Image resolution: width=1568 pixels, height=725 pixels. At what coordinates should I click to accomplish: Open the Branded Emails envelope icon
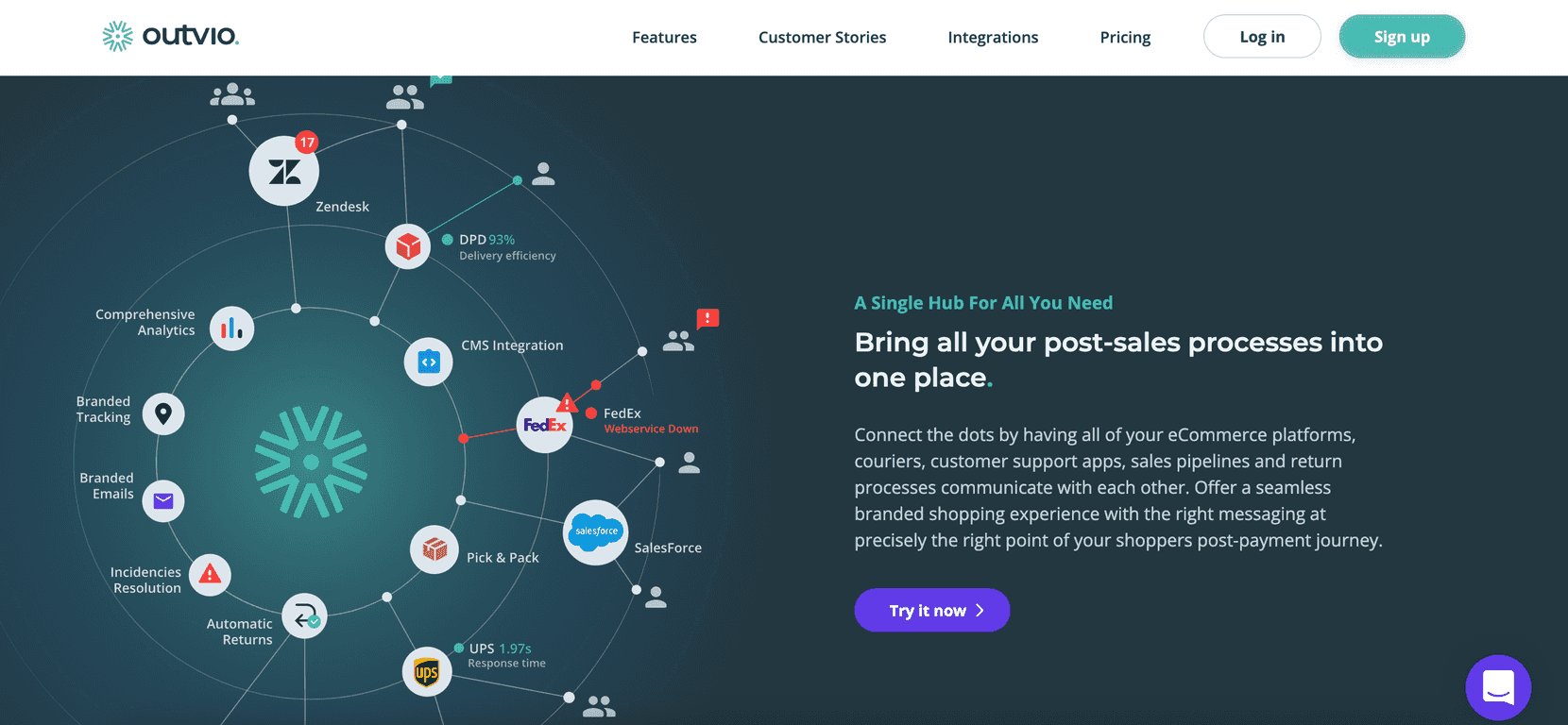point(163,500)
